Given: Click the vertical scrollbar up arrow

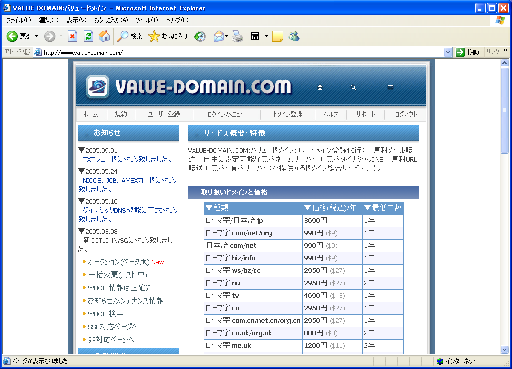Looking at the screenshot, I should 505,63.
